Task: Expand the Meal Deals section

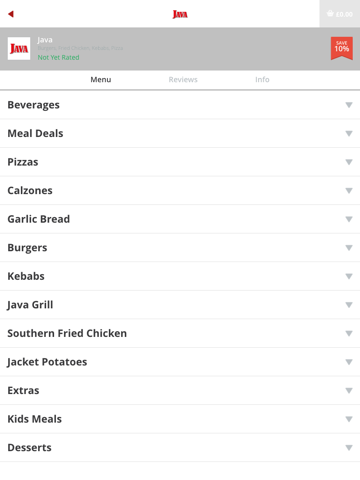Action: (180, 133)
